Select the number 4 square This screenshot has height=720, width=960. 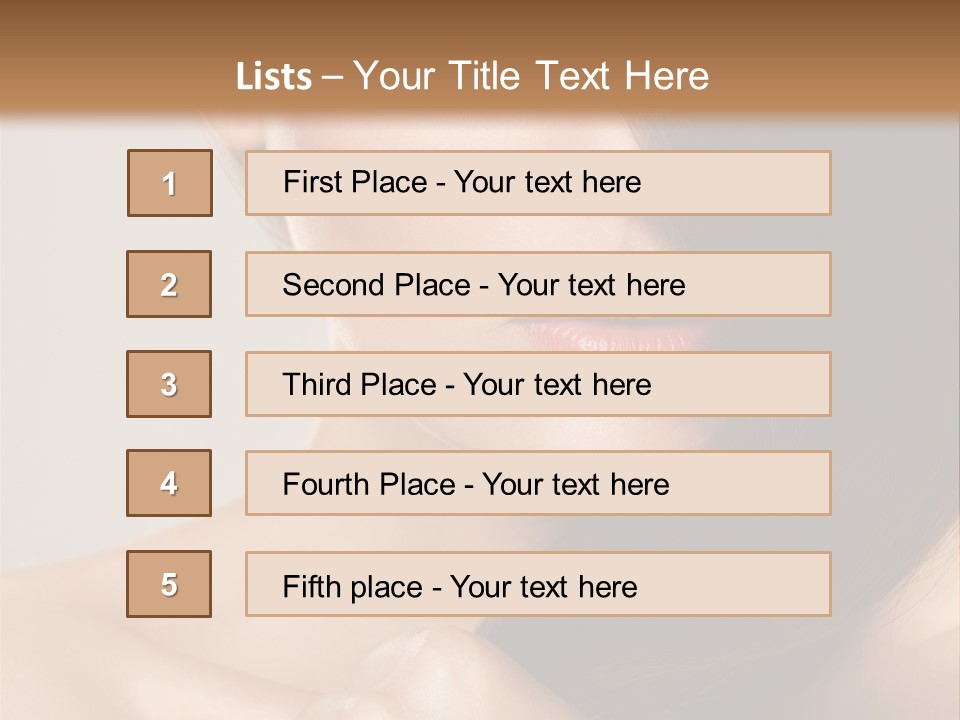pyautogui.click(x=169, y=483)
